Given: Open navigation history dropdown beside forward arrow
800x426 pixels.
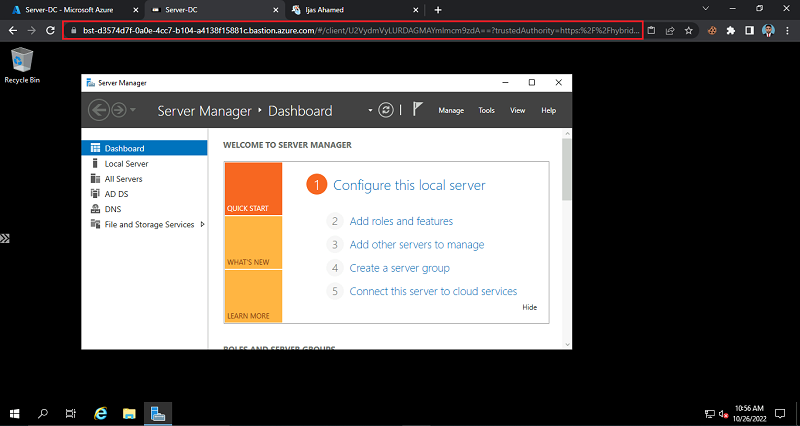Looking at the screenshot, I should coord(133,110).
